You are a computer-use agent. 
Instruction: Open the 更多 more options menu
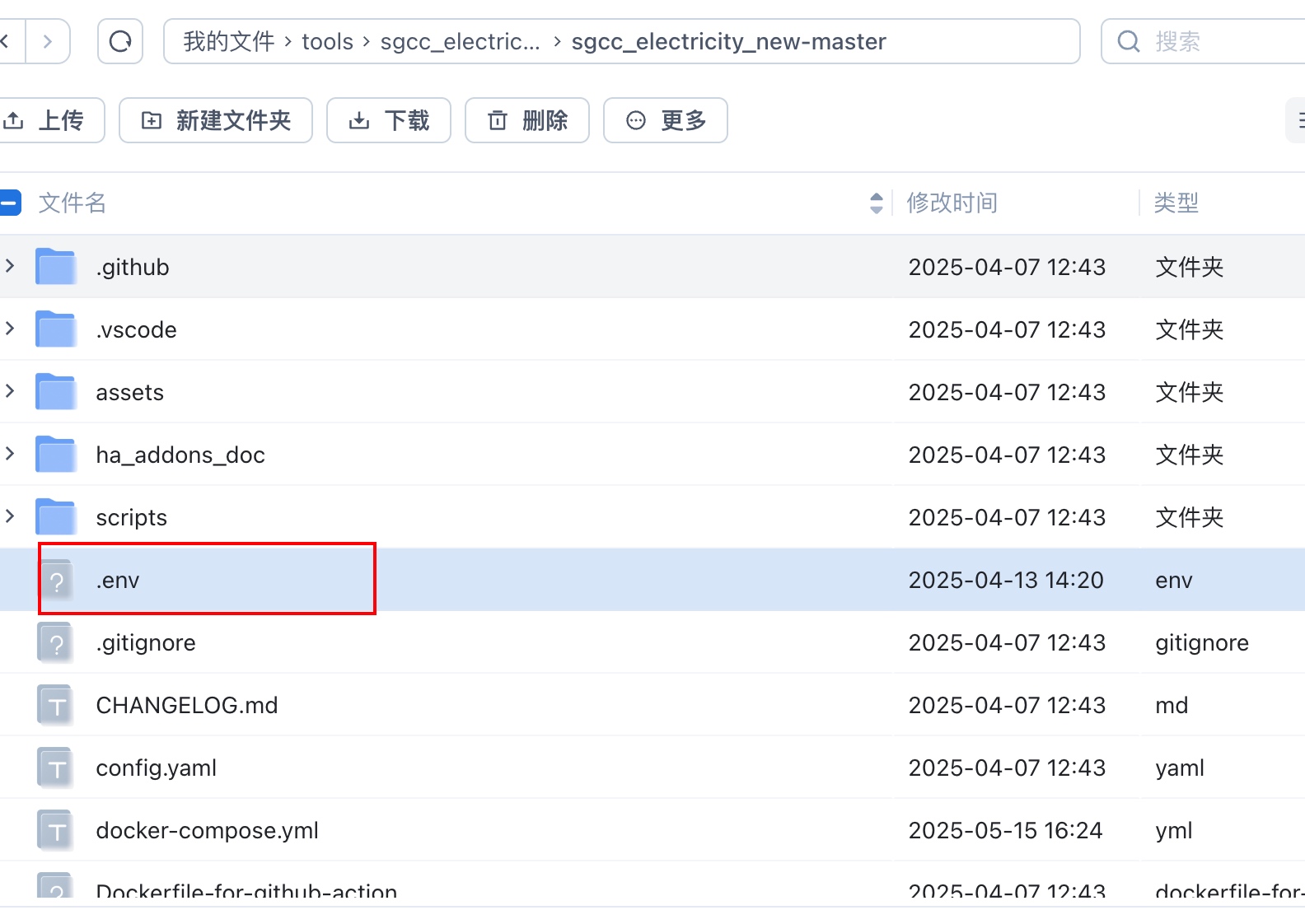coord(666,120)
